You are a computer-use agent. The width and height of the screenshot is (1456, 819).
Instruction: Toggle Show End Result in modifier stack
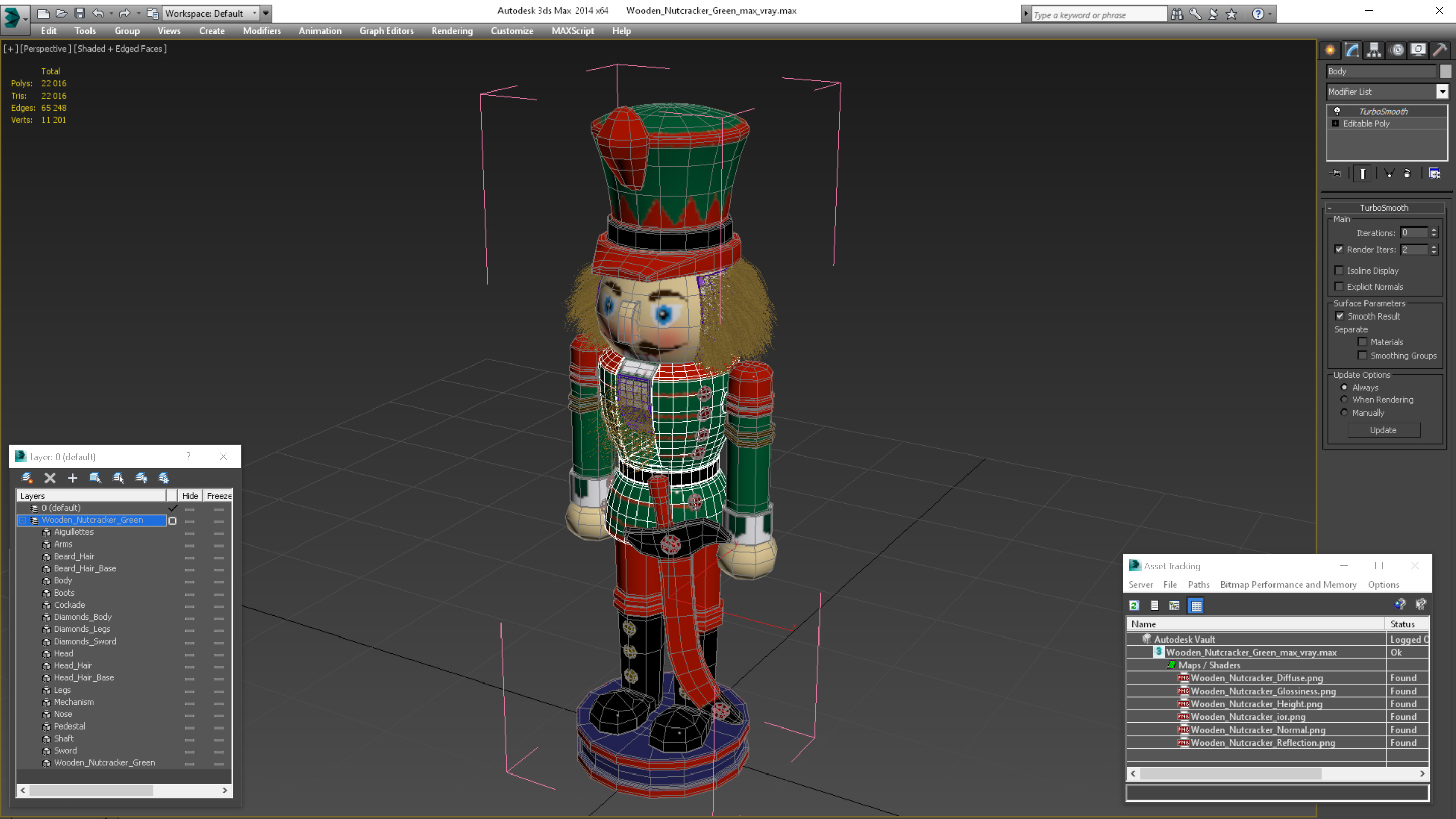click(x=1363, y=173)
